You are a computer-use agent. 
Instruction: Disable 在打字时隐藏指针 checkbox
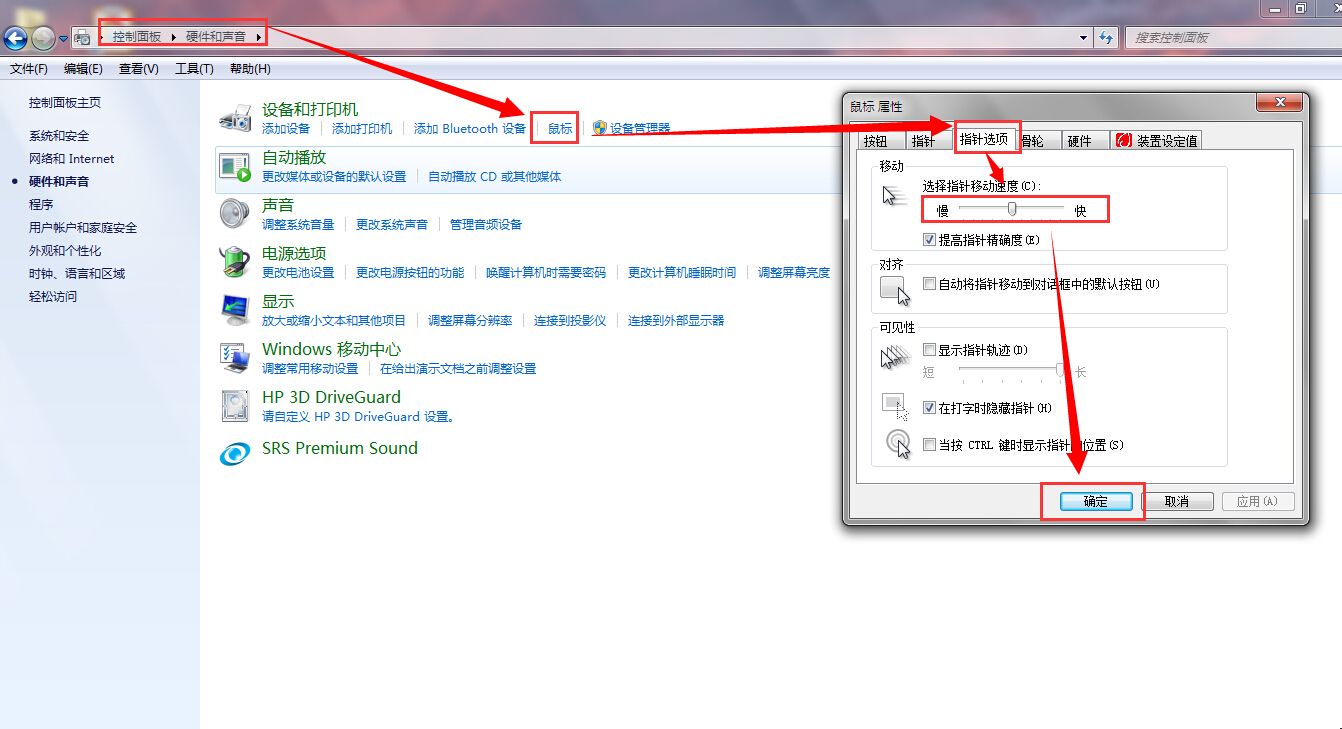point(928,407)
